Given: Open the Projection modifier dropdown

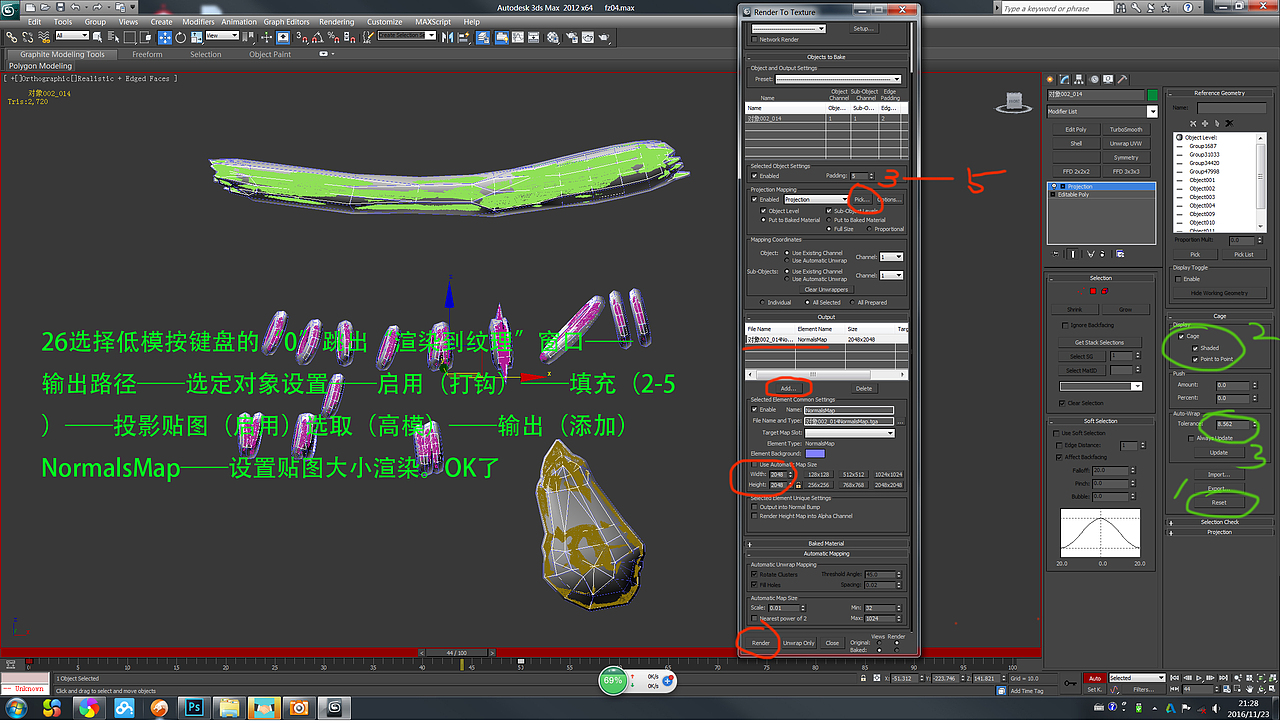Looking at the screenshot, I should click(815, 200).
